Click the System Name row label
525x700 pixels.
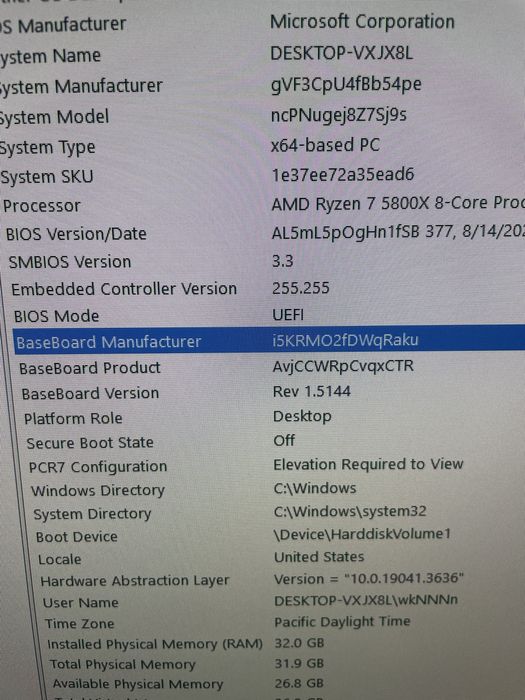click(x=50, y=57)
